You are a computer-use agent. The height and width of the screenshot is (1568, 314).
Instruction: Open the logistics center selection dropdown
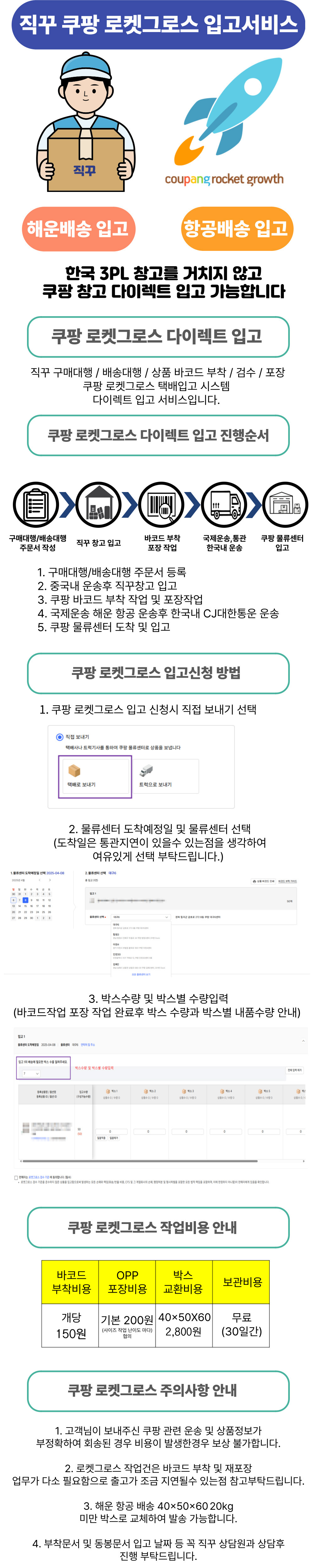point(140,917)
